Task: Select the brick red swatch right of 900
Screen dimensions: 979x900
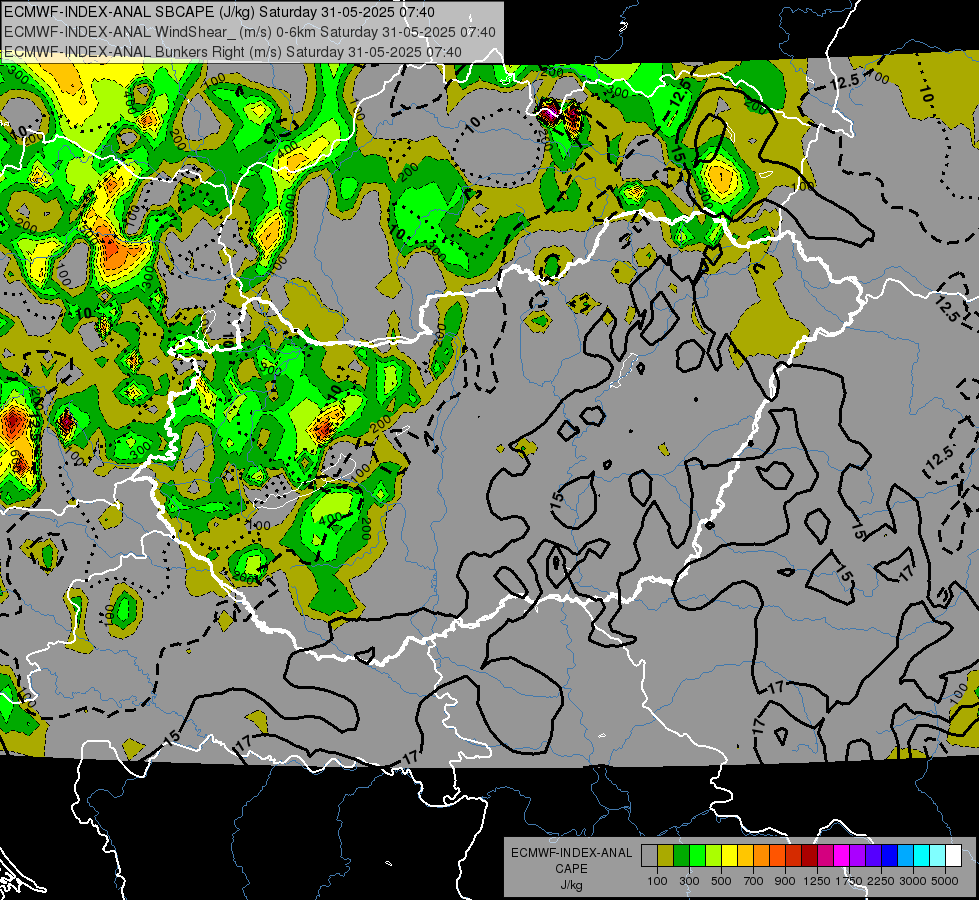Action: coord(794,855)
